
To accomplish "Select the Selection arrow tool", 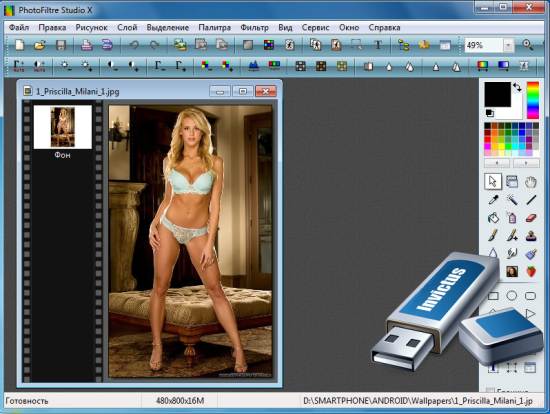I will pos(493,181).
